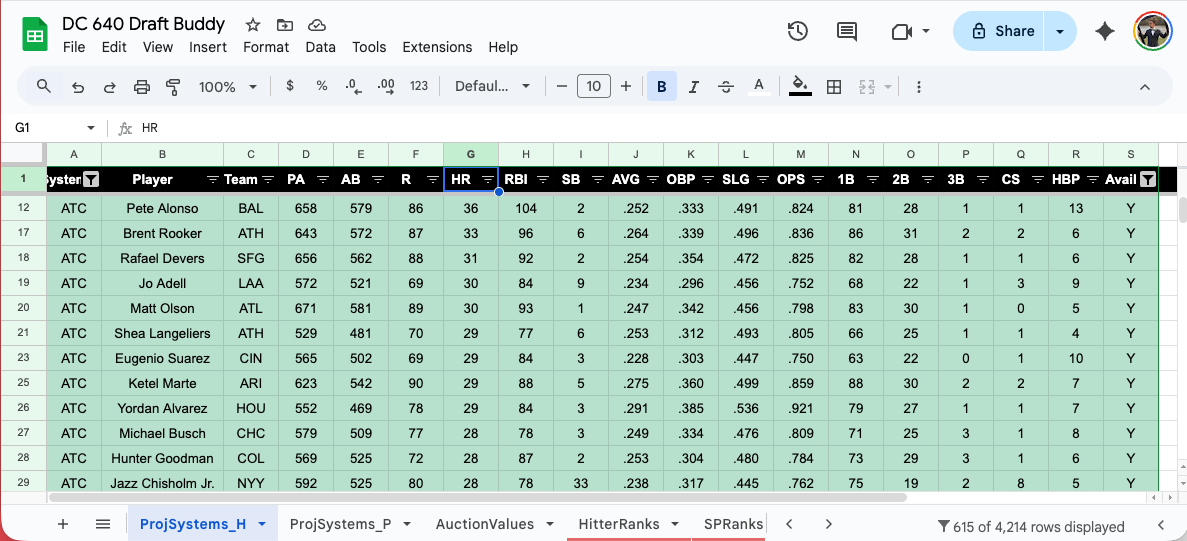The image size is (1187, 541).
Task: Add a new sheet with plus icon
Action: tap(63, 524)
